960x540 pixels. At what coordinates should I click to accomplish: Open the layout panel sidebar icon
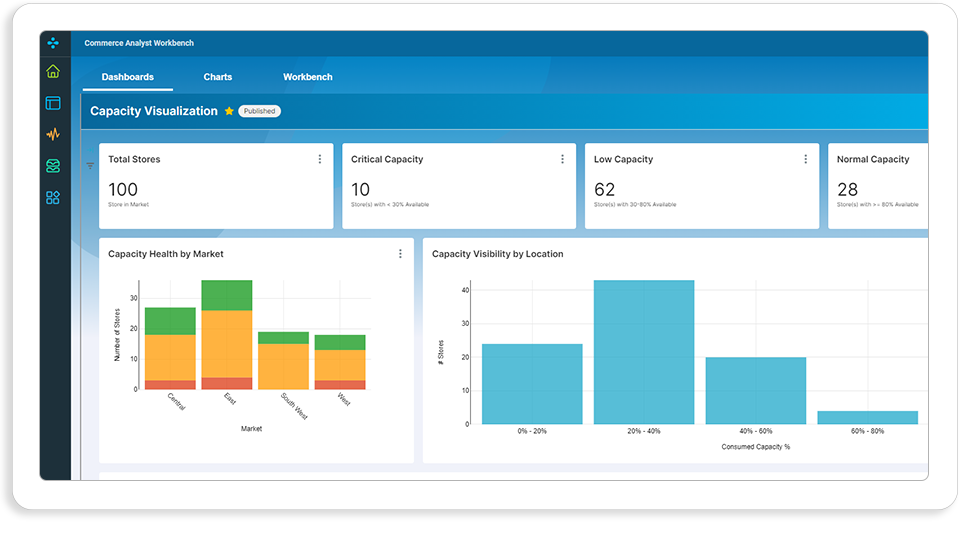(x=53, y=103)
